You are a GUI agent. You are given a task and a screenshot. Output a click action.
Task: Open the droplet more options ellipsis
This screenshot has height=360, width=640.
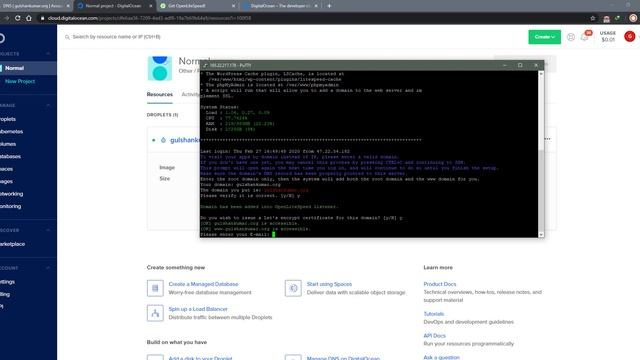[547, 139]
